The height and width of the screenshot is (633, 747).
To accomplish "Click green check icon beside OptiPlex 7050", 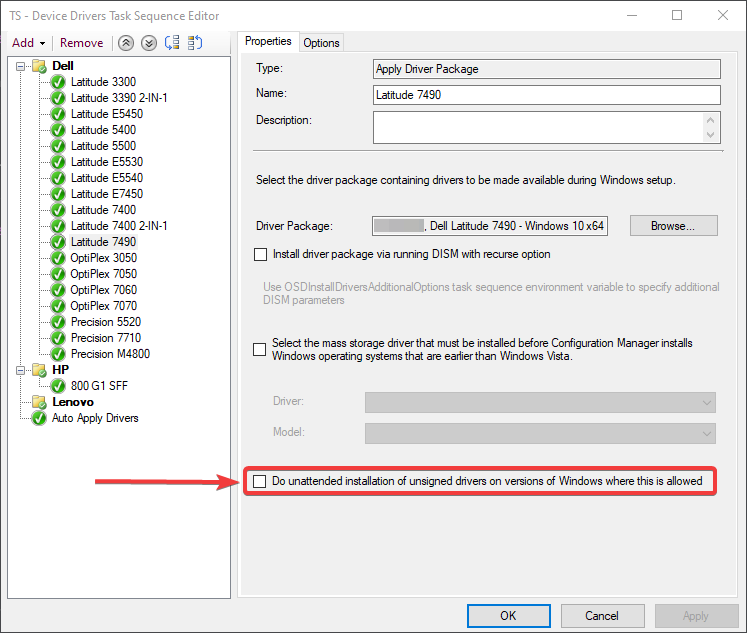I will point(58,274).
